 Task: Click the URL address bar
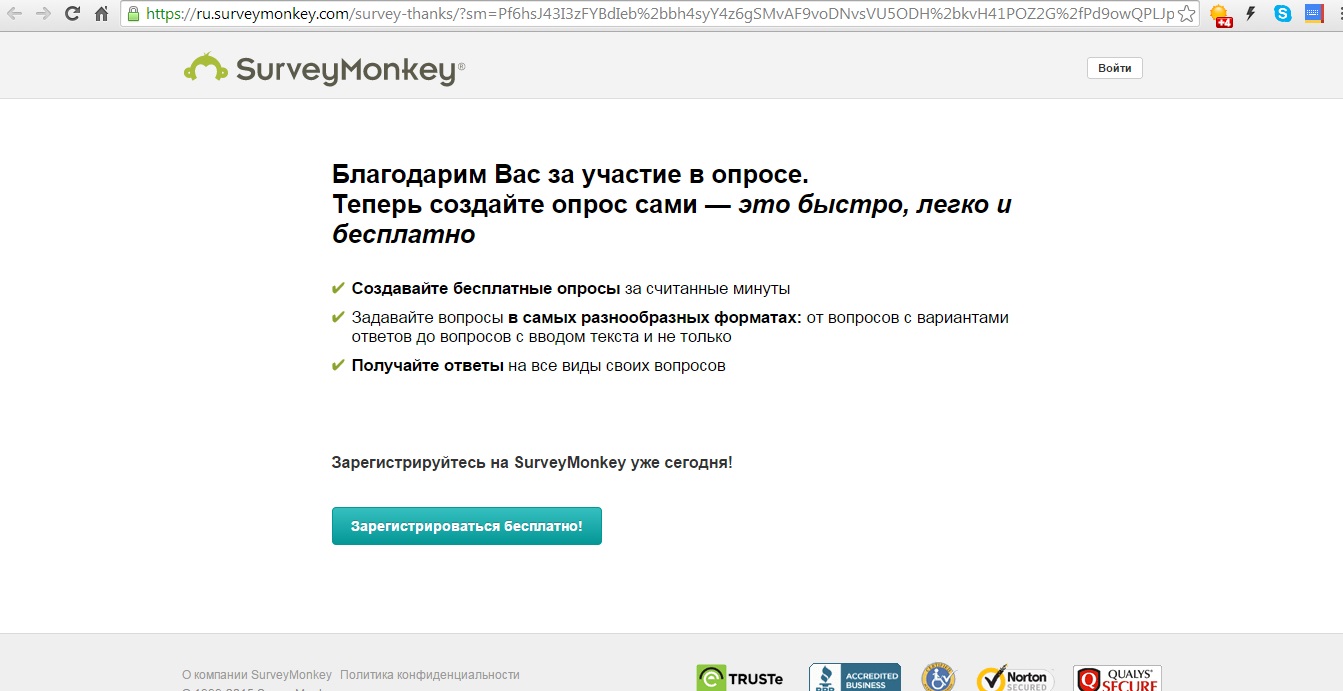660,14
